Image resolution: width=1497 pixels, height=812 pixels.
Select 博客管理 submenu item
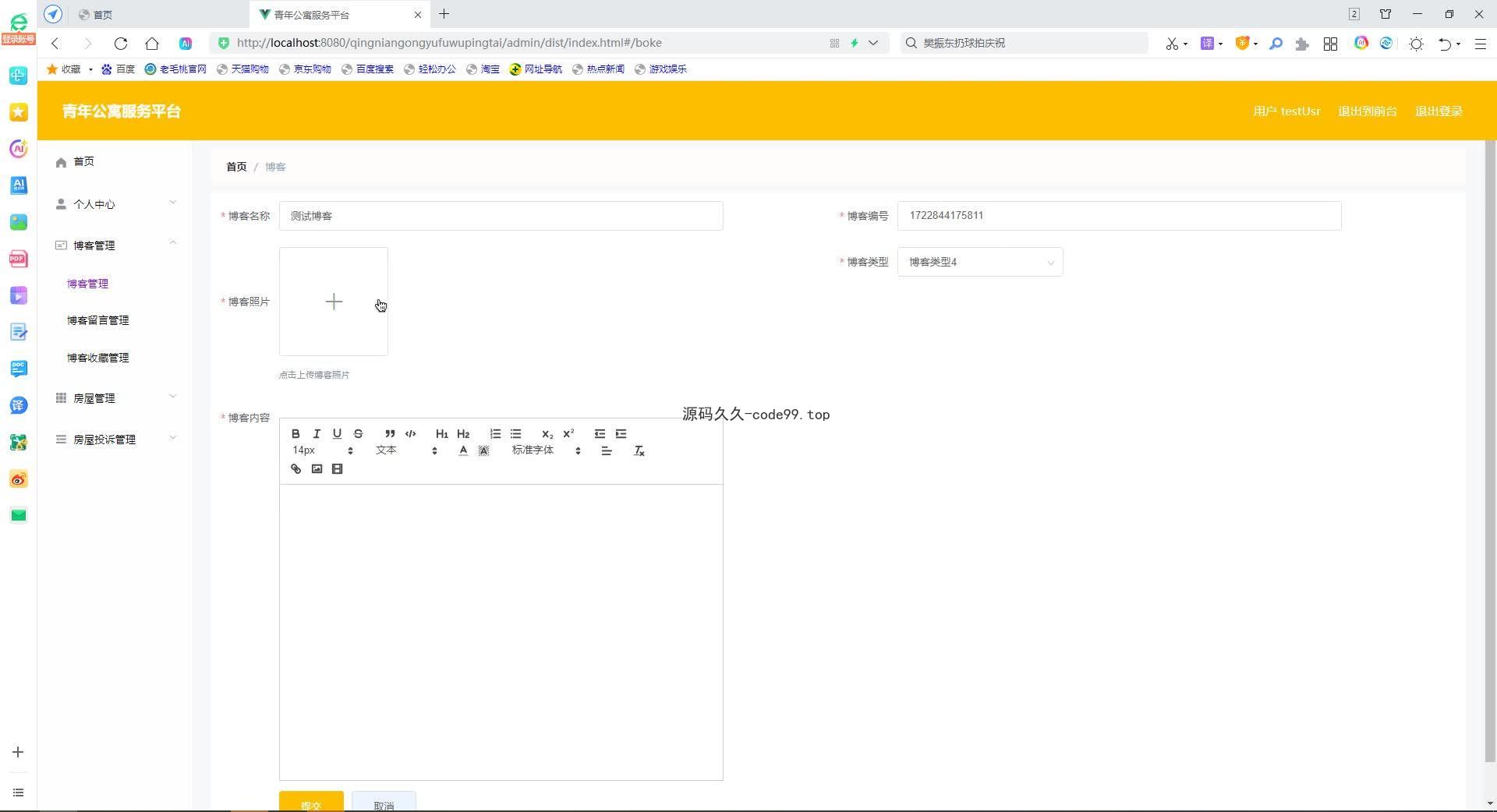pyautogui.click(x=87, y=284)
